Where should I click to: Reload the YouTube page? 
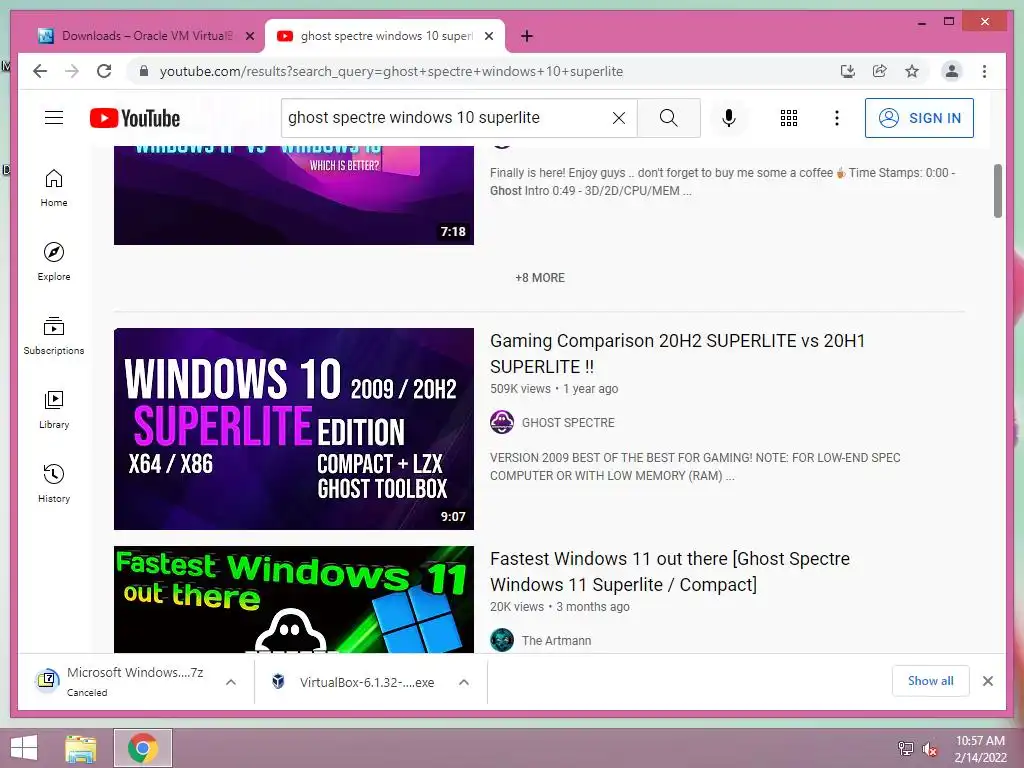(104, 71)
